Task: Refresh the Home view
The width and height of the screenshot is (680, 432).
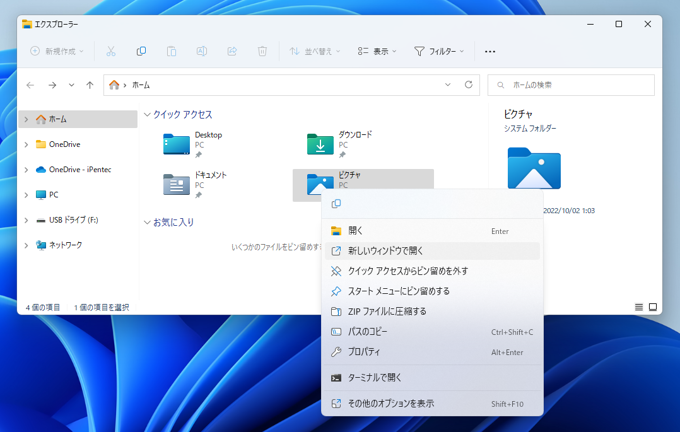Action: (468, 85)
